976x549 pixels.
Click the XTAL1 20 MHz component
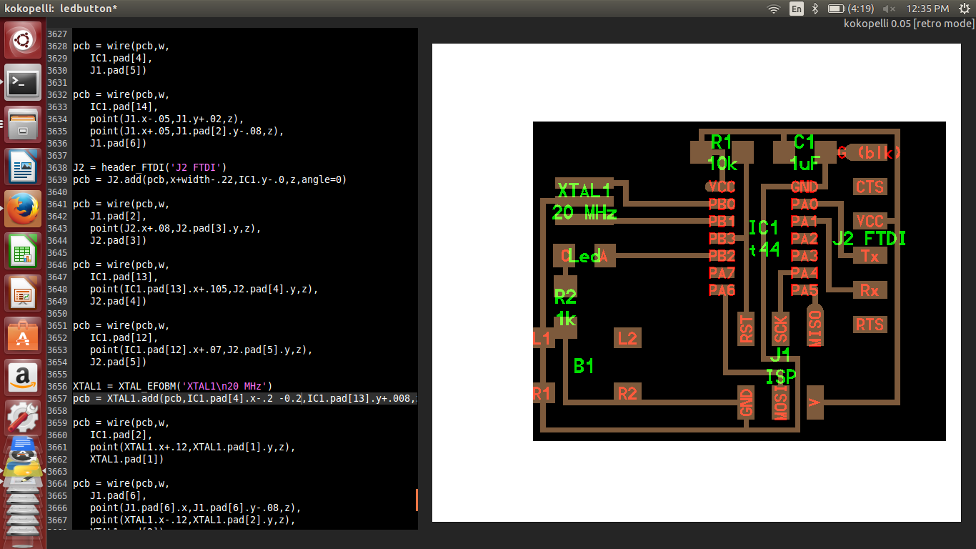(x=584, y=202)
